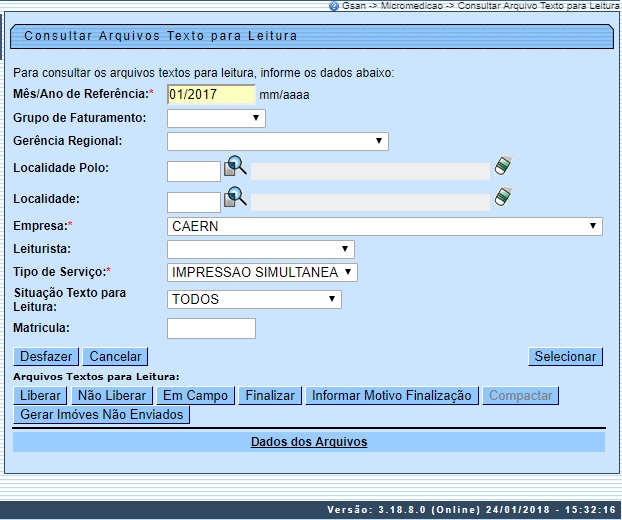Expand the Gerência Regional dropdown
Screen dimensions: 622x520
[x=277, y=142]
